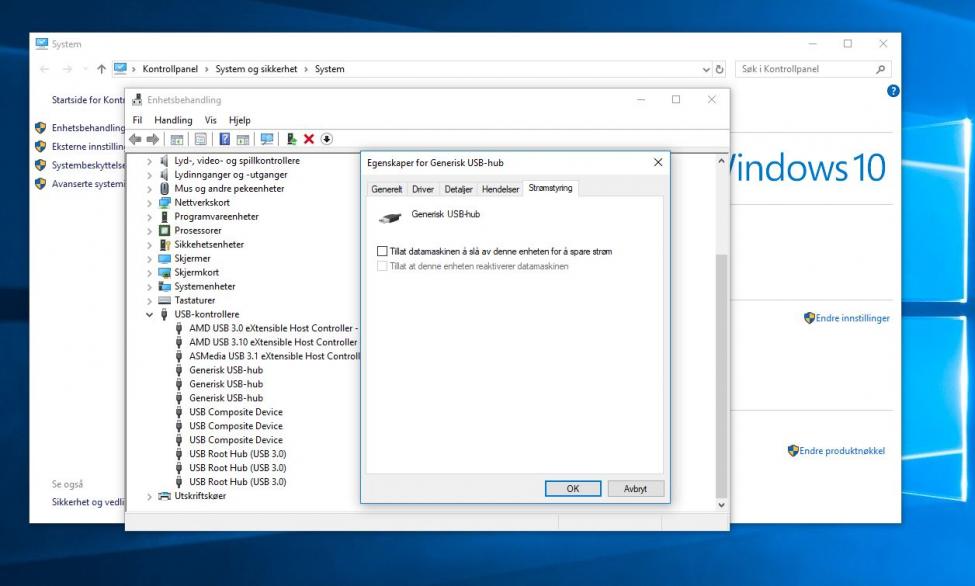975x586 pixels.
Task: Click the up arrow in System window
Action: pos(101,69)
